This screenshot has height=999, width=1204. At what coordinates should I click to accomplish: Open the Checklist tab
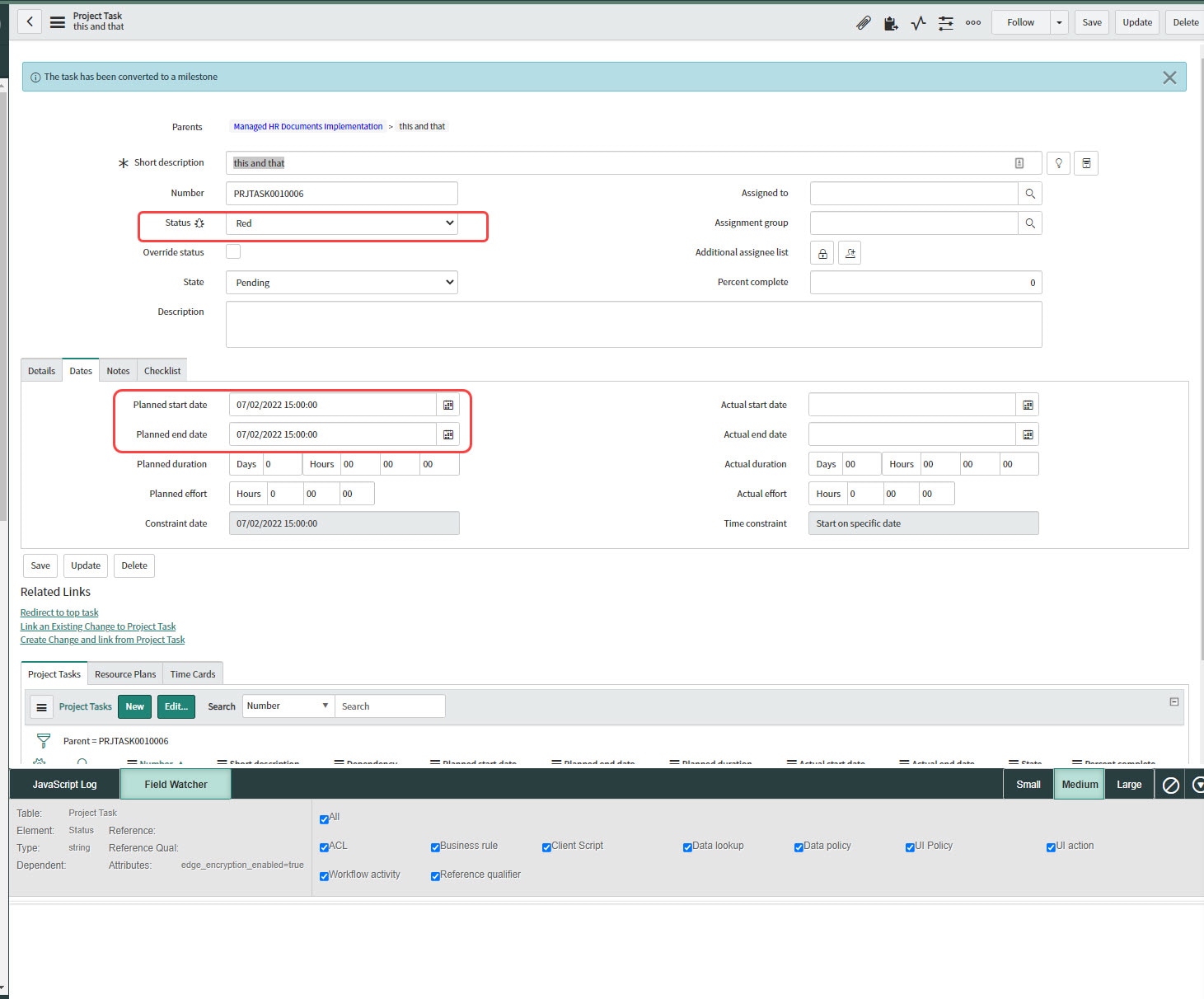pyautogui.click(x=162, y=371)
